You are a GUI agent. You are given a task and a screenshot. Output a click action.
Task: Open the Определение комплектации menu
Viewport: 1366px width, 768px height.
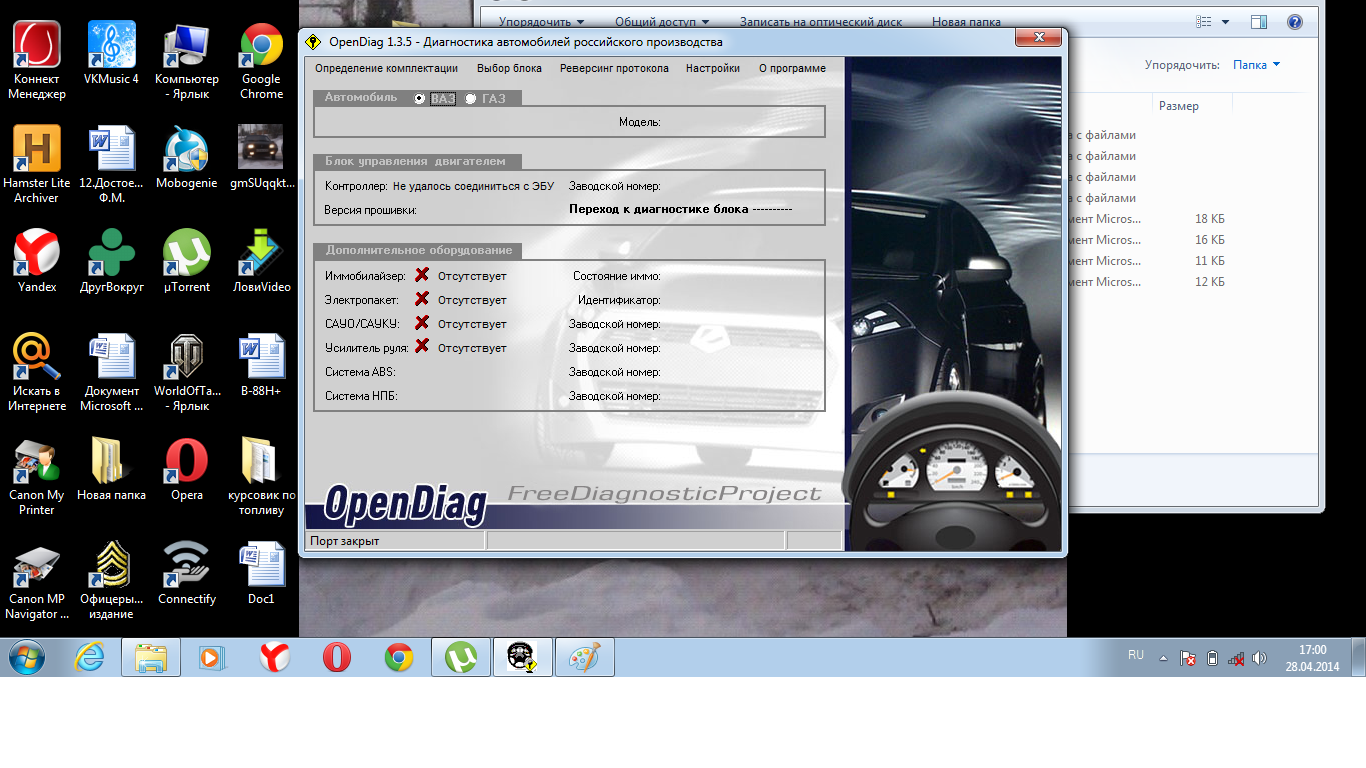coord(386,68)
